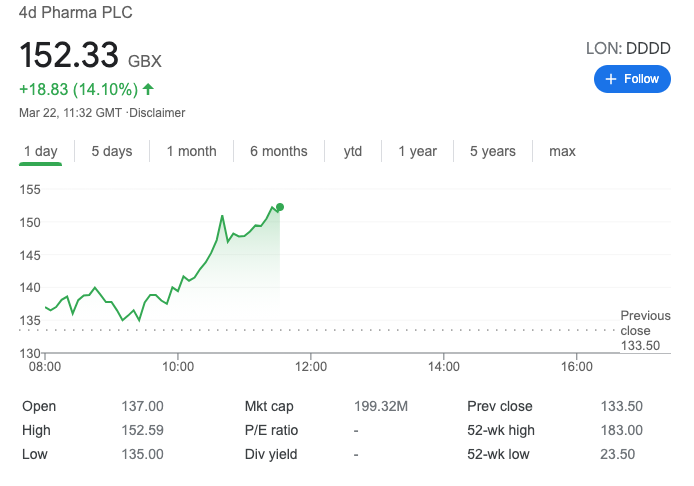Click the 12:00 time axis label
The image size is (694, 486).
(311, 366)
